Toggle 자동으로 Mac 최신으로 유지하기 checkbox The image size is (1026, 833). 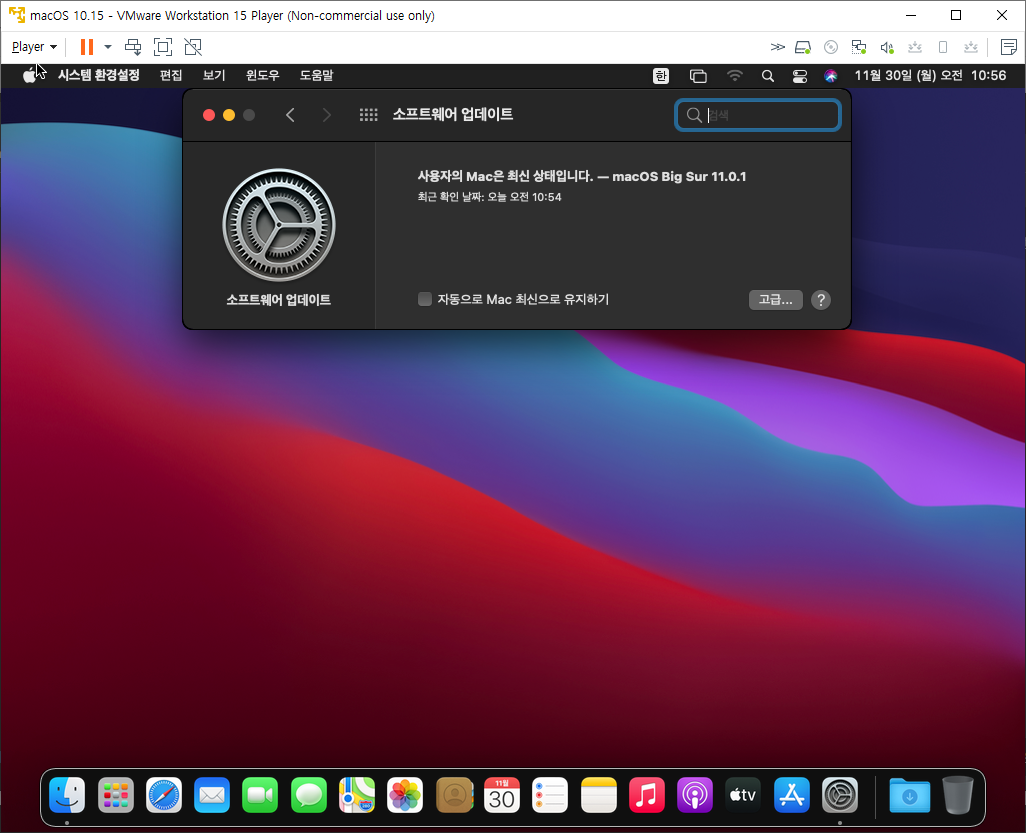click(x=425, y=299)
